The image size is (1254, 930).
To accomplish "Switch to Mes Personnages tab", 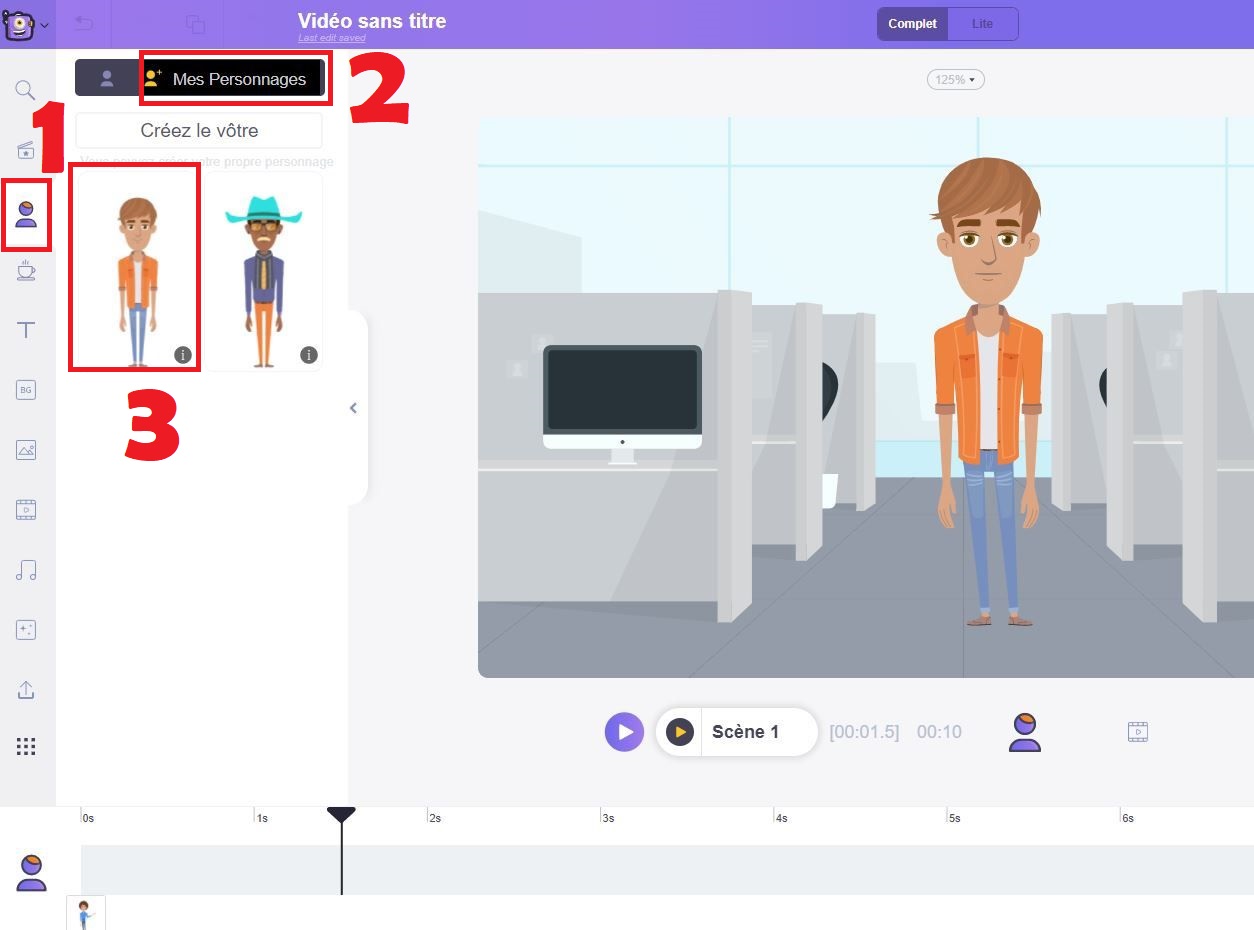I will (237, 79).
